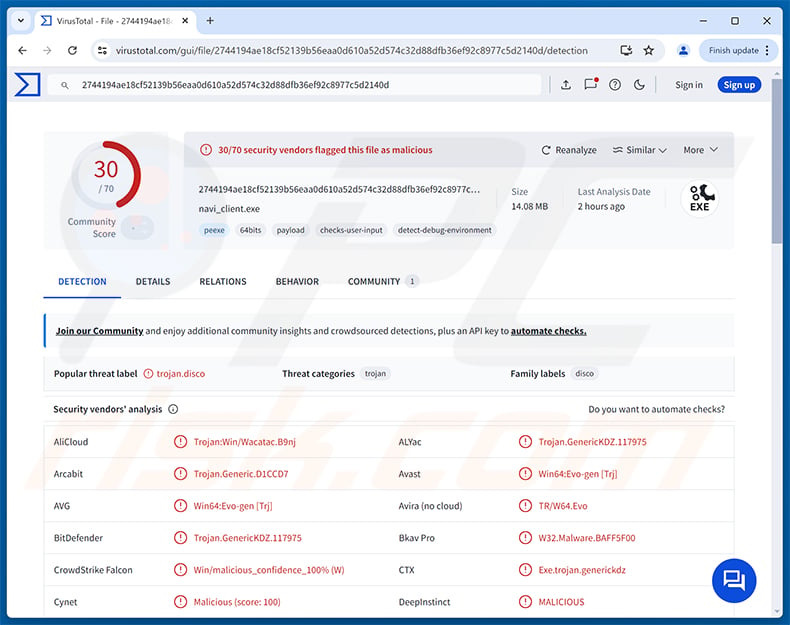This screenshot has height=625, width=790.
Task: Click W32.Malware.BAFF5F00 detection text
Action: point(587,538)
